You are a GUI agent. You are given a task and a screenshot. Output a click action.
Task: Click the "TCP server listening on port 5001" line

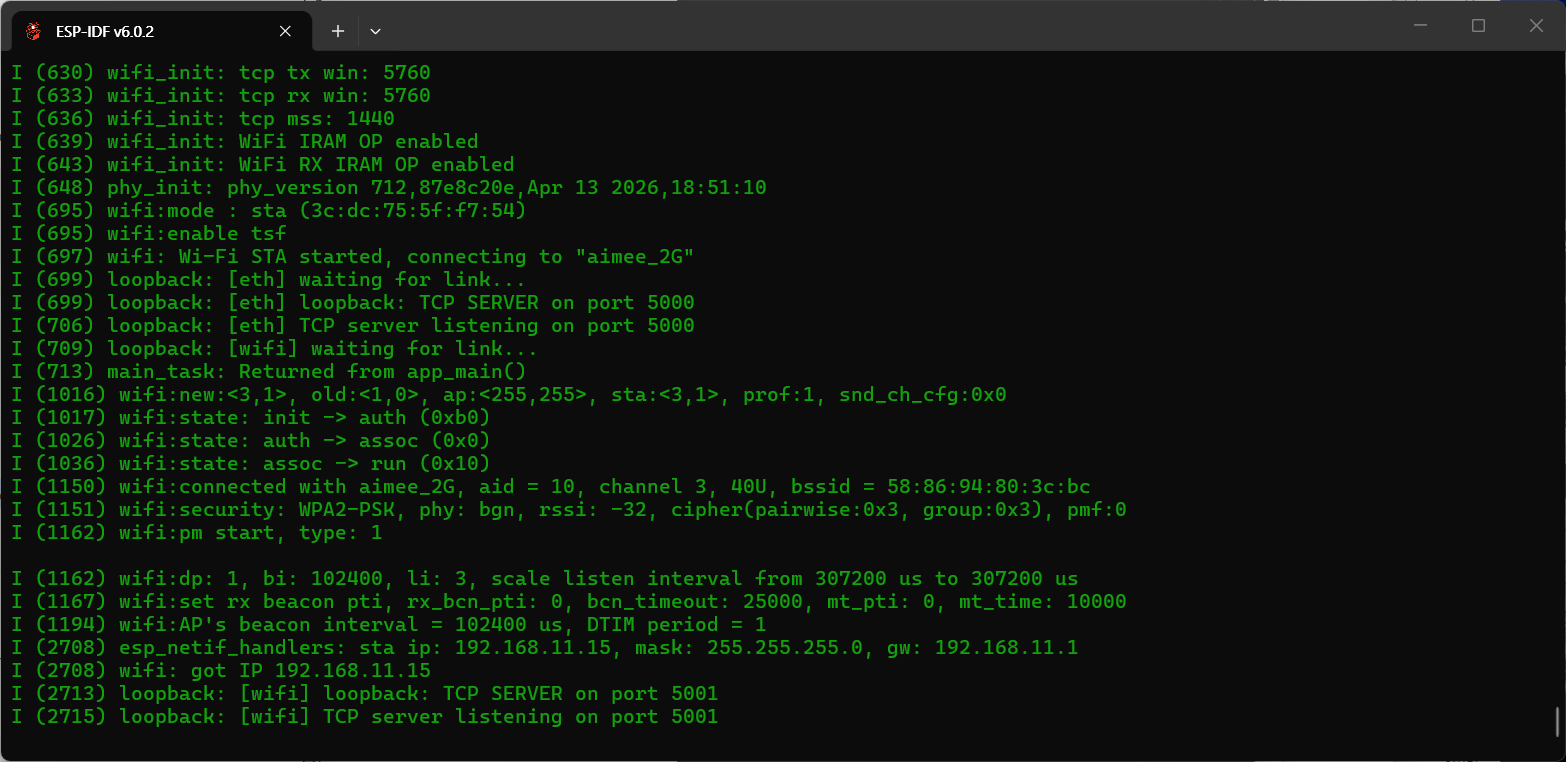click(x=365, y=716)
